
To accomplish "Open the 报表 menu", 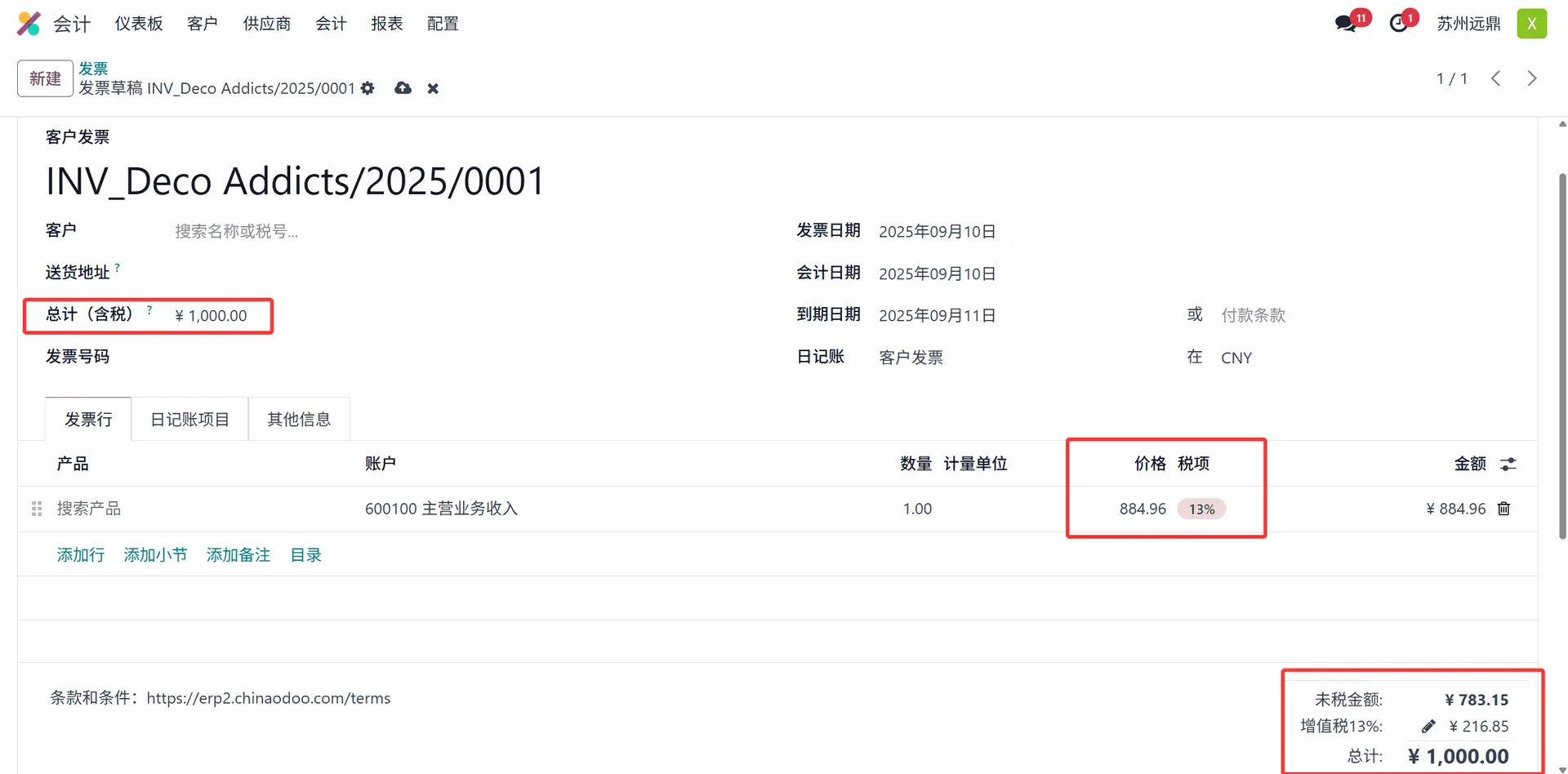I will click(386, 24).
